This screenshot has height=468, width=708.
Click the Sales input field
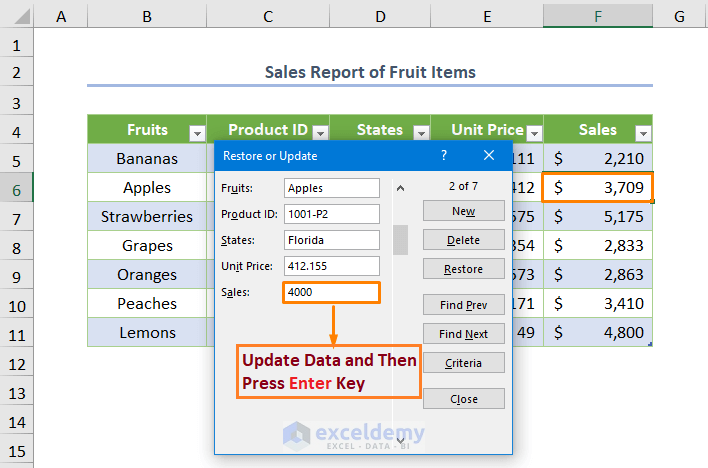(331, 292)
